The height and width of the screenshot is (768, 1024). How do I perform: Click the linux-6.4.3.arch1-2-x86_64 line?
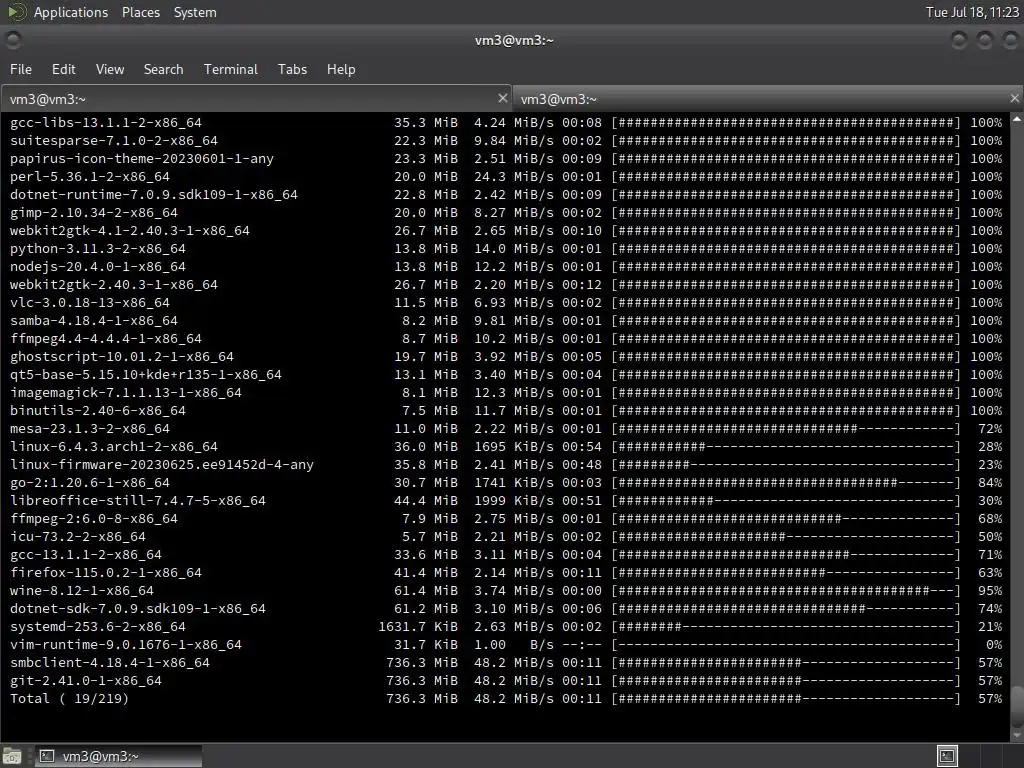point(505,446)
